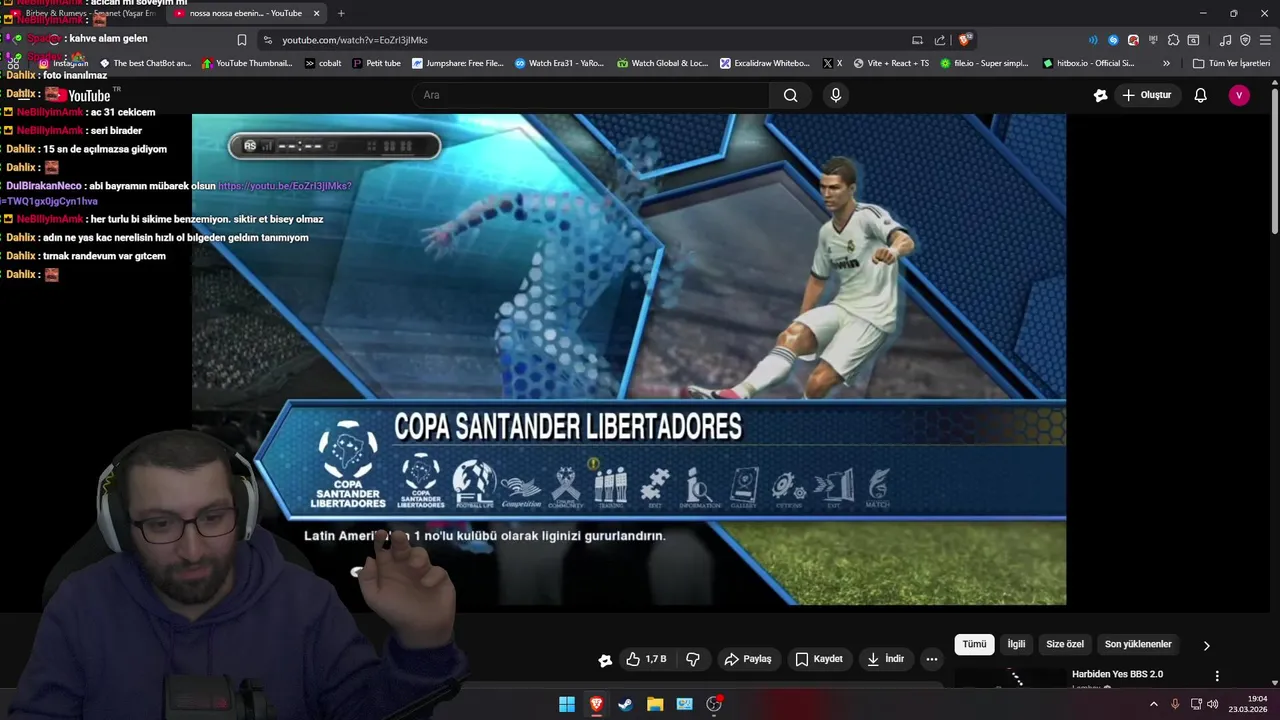Open the YouTube notifications bell
Image resolution: width=1280 pixels, height=720 pixels.
click(x=1200, y=95)
